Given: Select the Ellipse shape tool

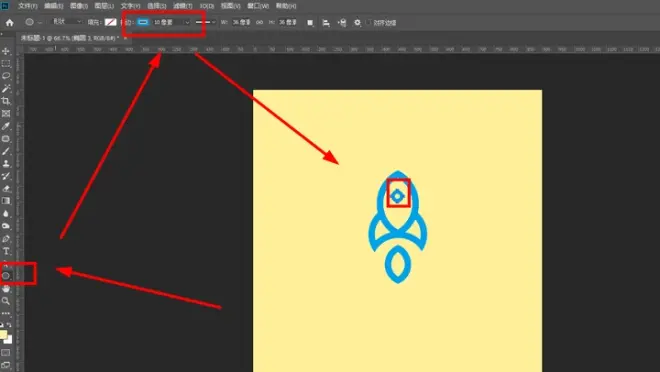Looking at the screenshot, I should pos(6,276).
